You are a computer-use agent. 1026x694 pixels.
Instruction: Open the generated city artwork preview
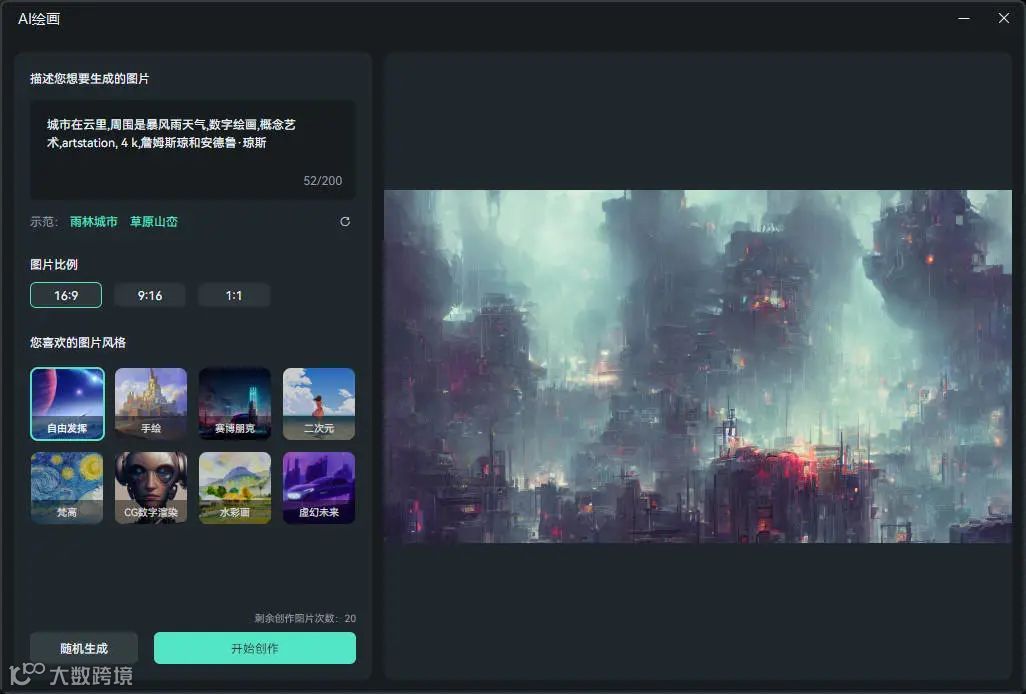[x=698, y=366]
